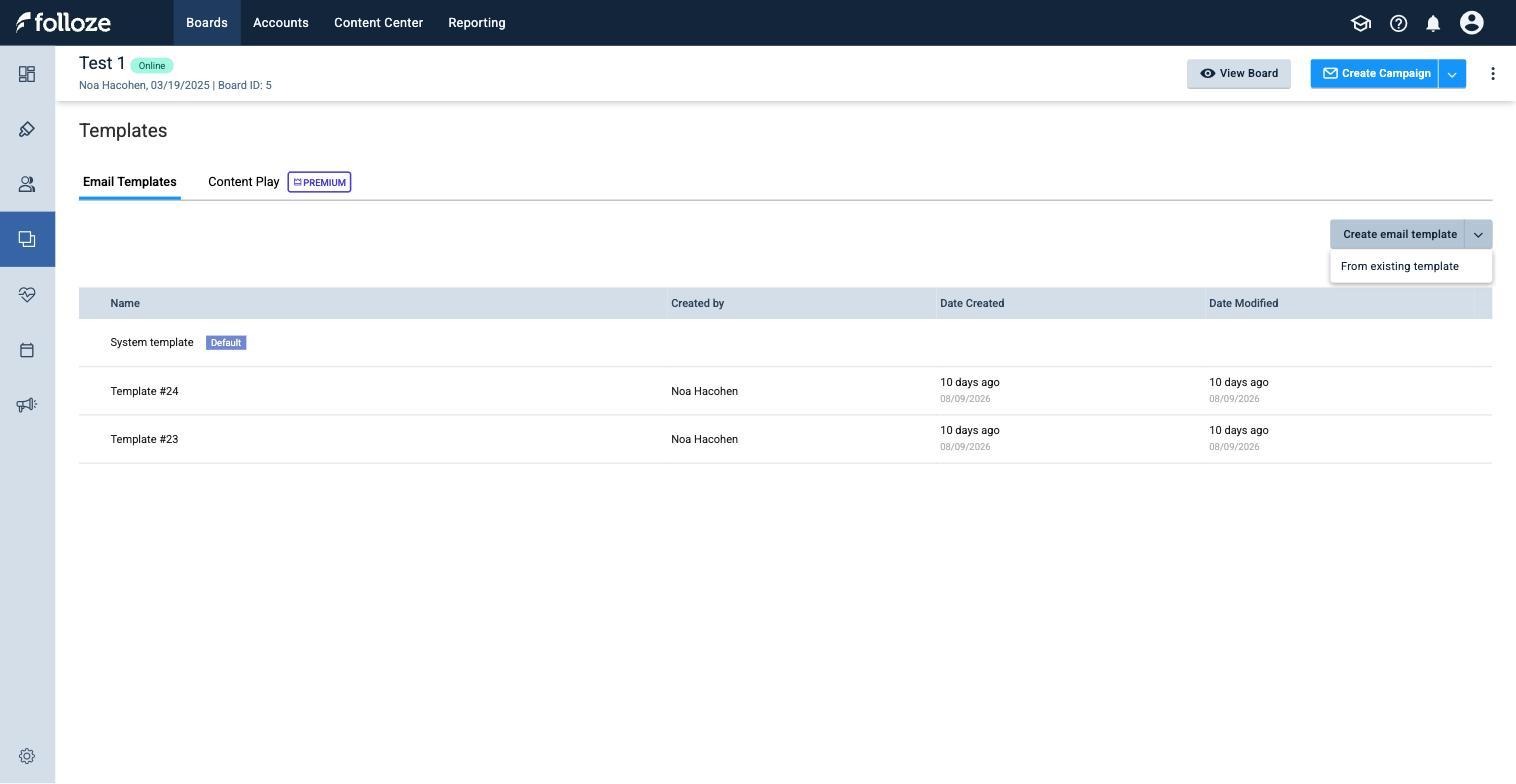The image size is (1516, 784).
Task: Collapse the Create email template dropdown arrow
Action: pos(1478,234)
